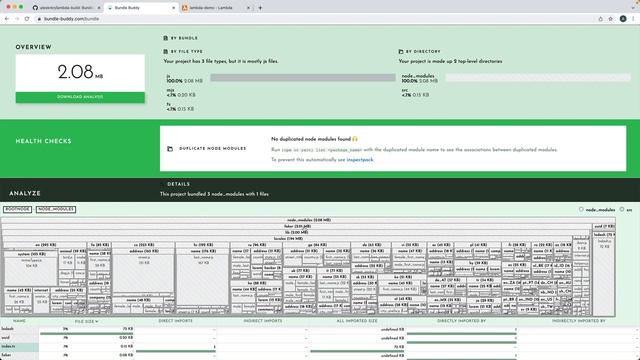Image resolution: width=640 pixels, height=360 pixels.
Task: Go forward in browser history
Action: click(x=17, y=19)
